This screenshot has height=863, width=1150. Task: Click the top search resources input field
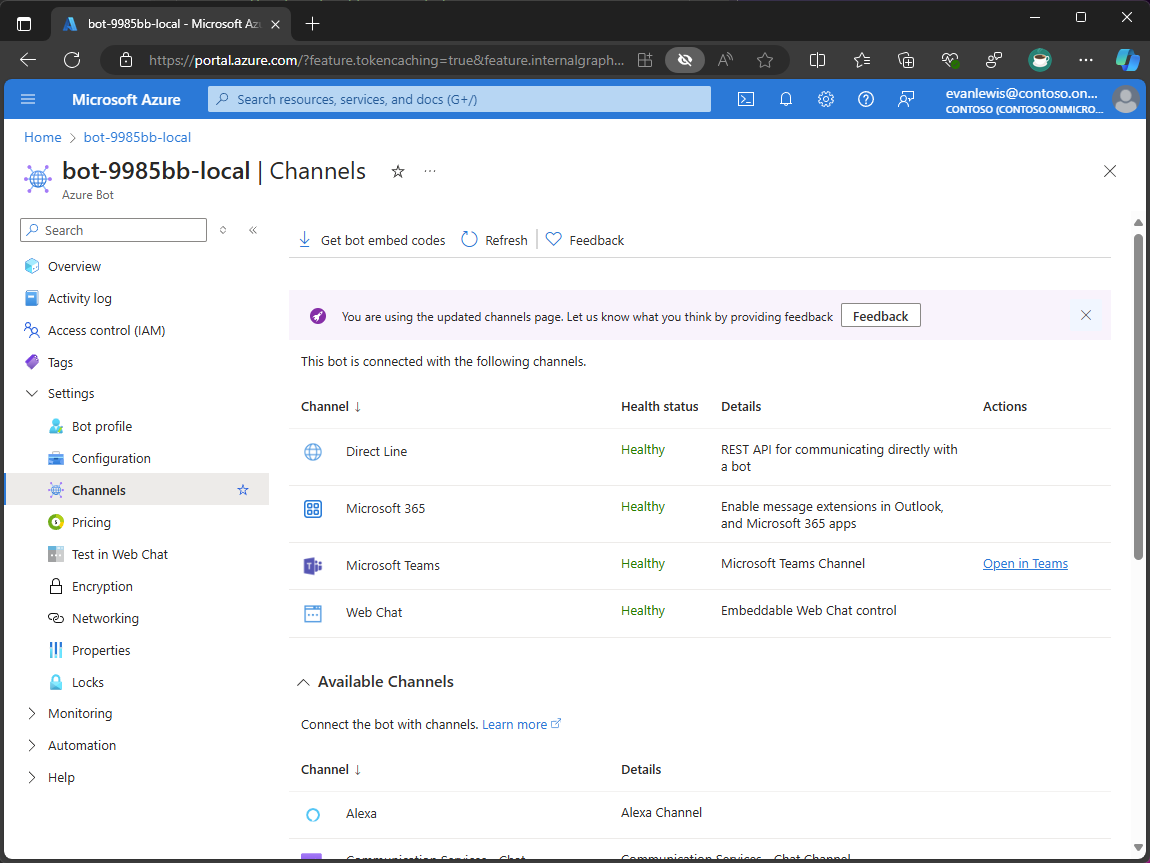coord(459,99)
